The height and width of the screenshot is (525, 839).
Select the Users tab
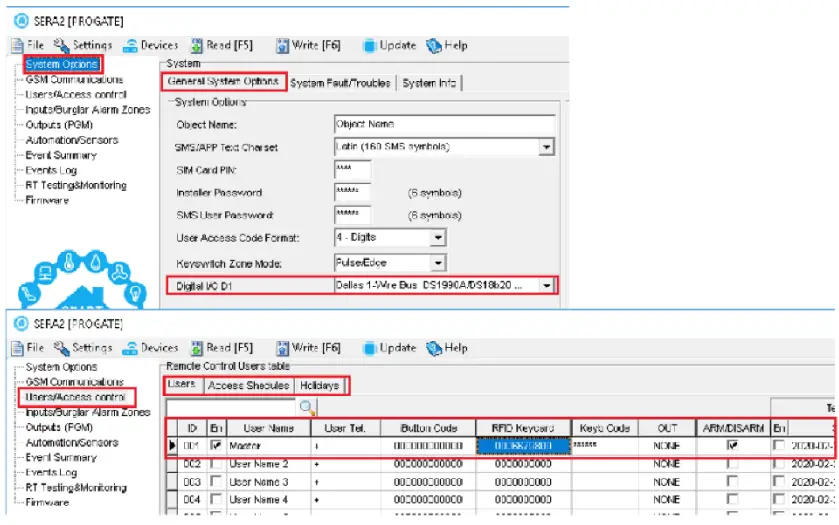pyautogui.click(x=182, y=385)
